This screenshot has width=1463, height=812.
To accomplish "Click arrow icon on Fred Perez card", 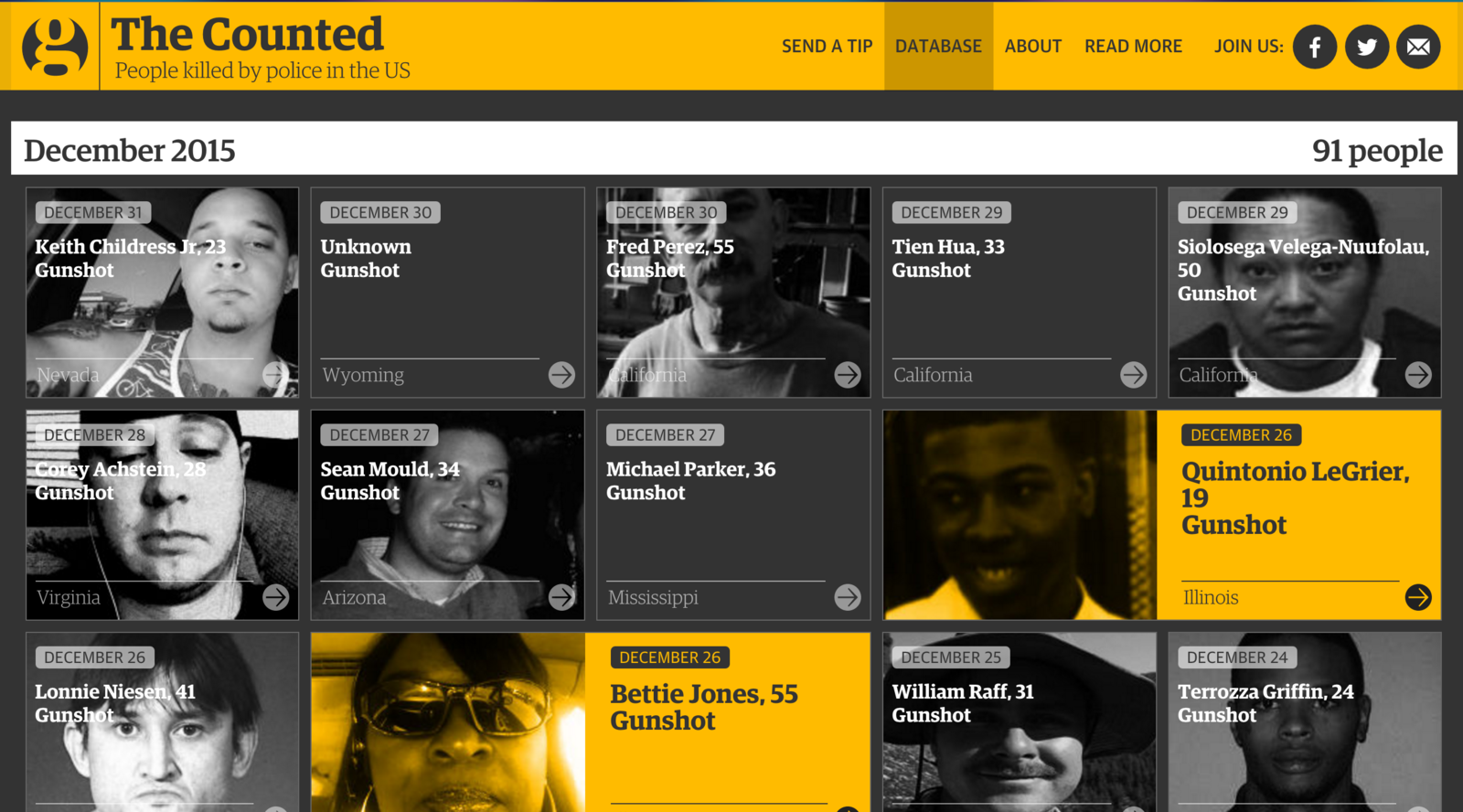I will pos(848,374).
